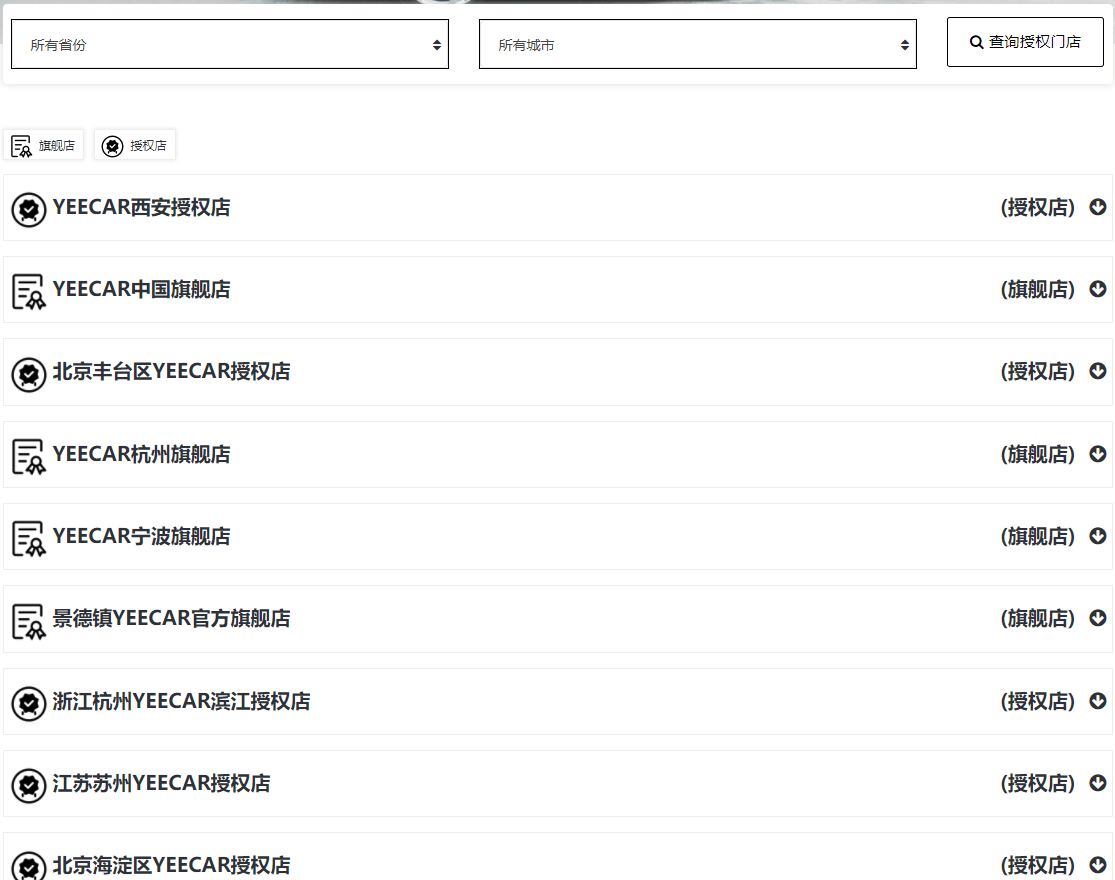The width and height of the screenshot is (1115, 880).
Task: Expand YEECAR中国旗舰店 with down arrow
Action: (x=1098, y=289)
